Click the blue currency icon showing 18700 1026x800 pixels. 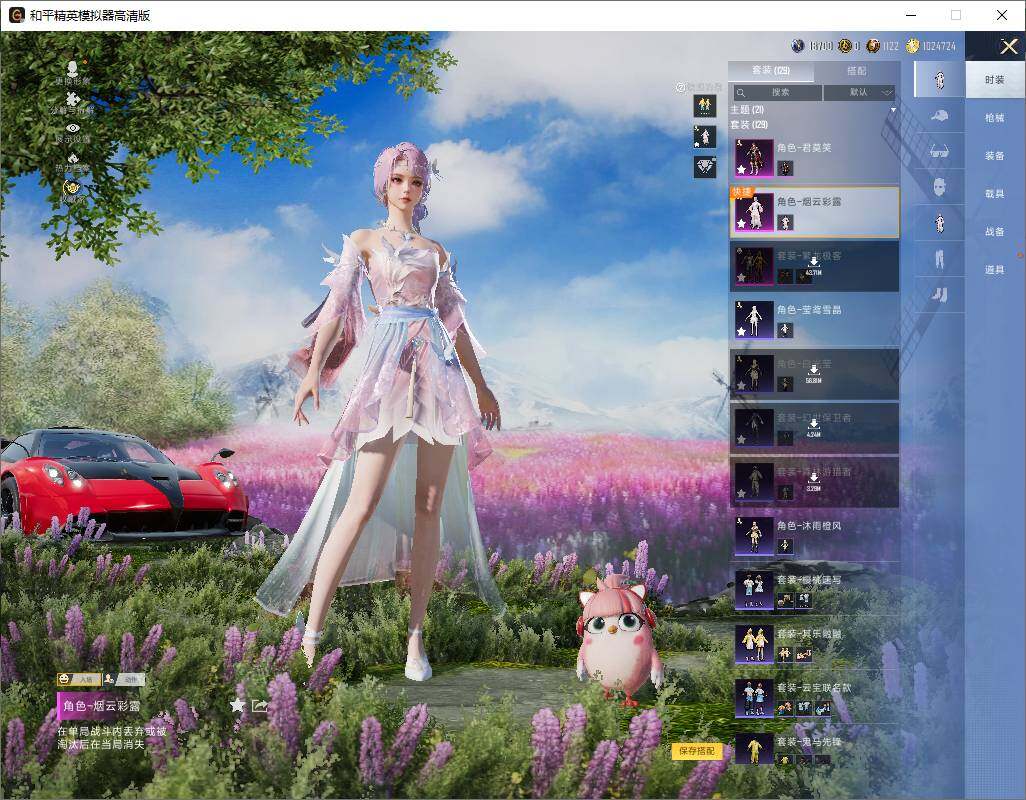[x=798, y=46]
